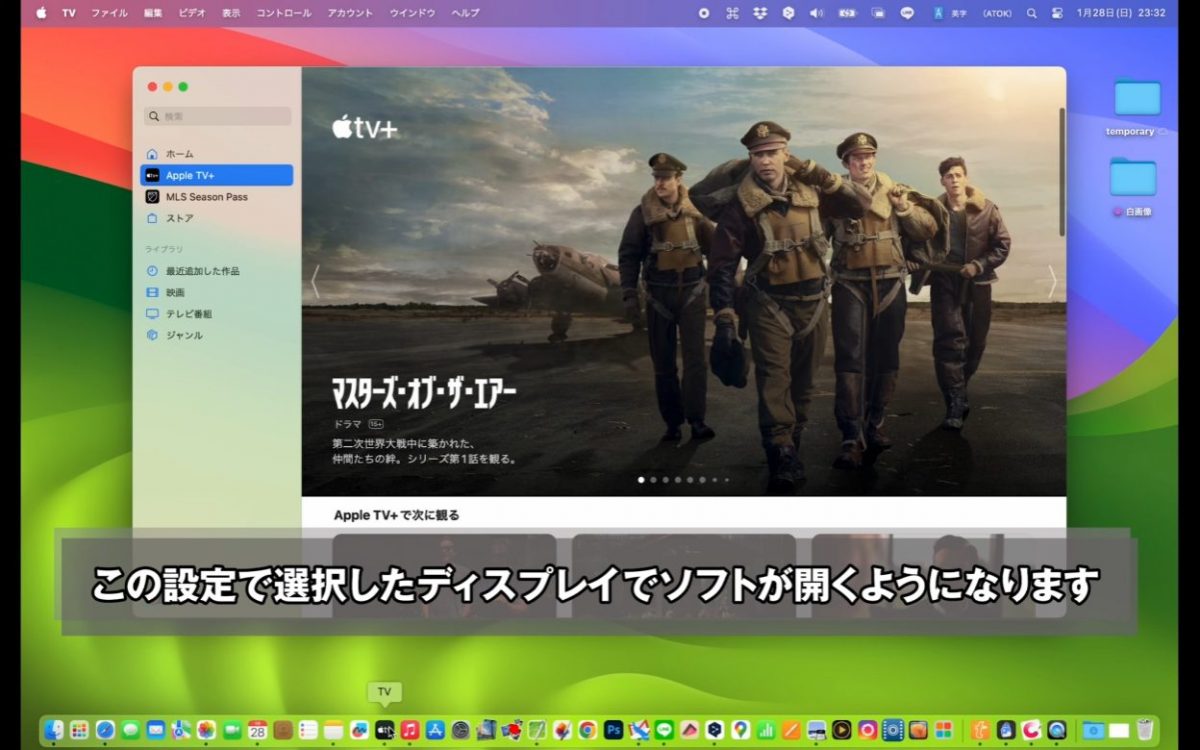This screenshot has height=750, width=1200.
Task: Open the ビデオ menu
Action: tap(192, 13)
